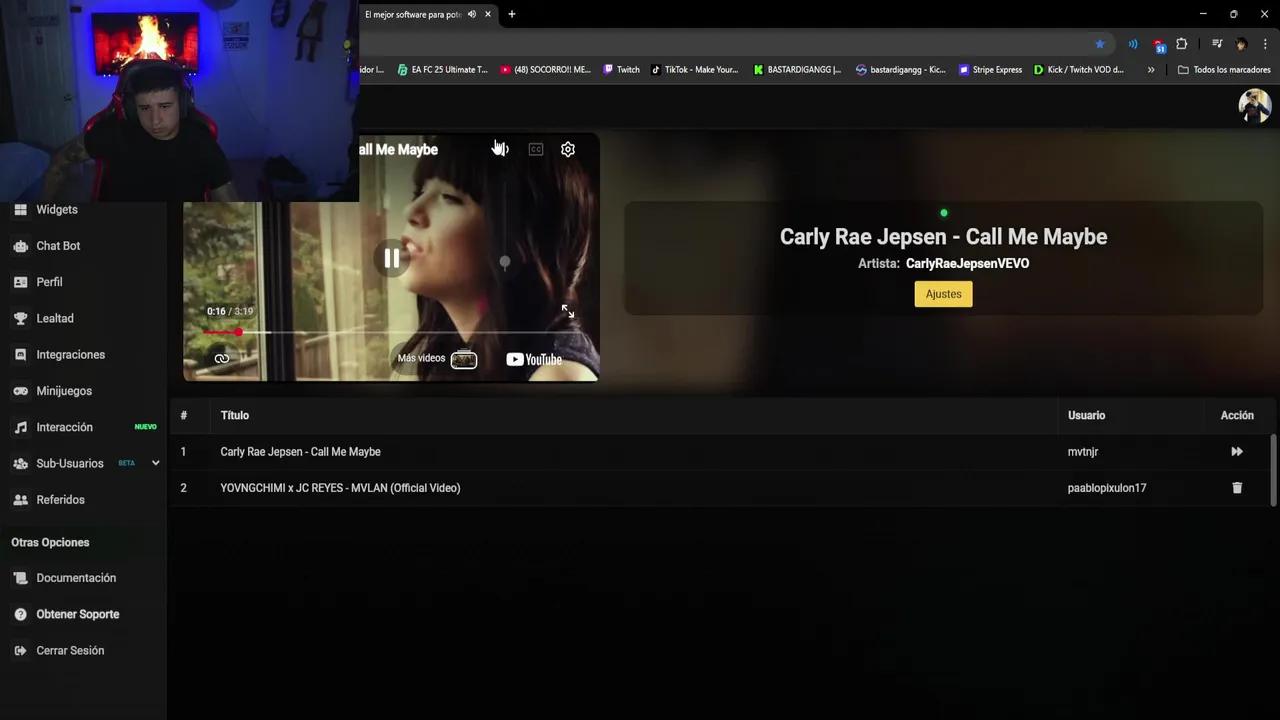Click the Interacción music note icon
This screenshot has height=720, width=1280.
click(20, 427)
